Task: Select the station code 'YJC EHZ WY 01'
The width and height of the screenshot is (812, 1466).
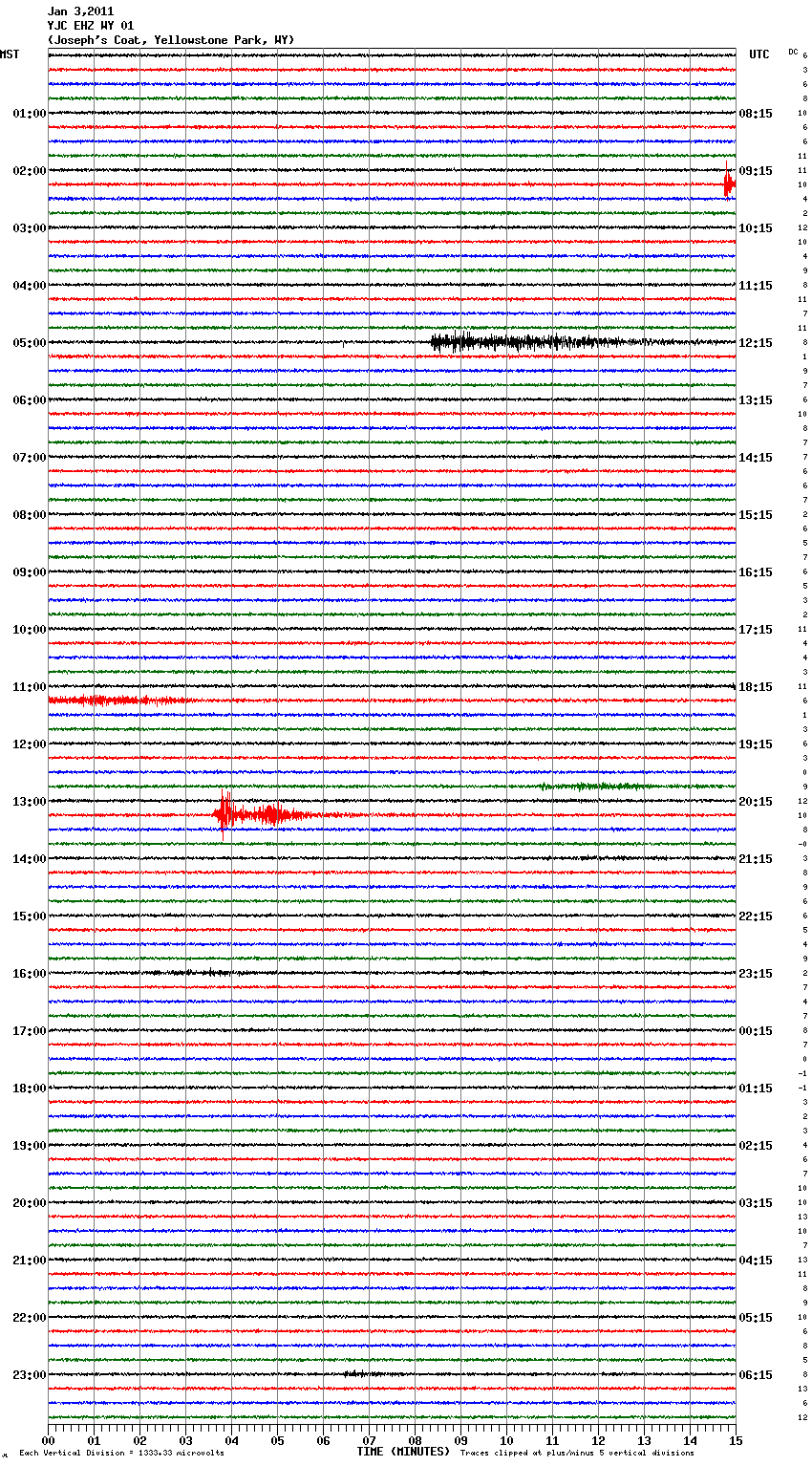Action: coord(91,26)
